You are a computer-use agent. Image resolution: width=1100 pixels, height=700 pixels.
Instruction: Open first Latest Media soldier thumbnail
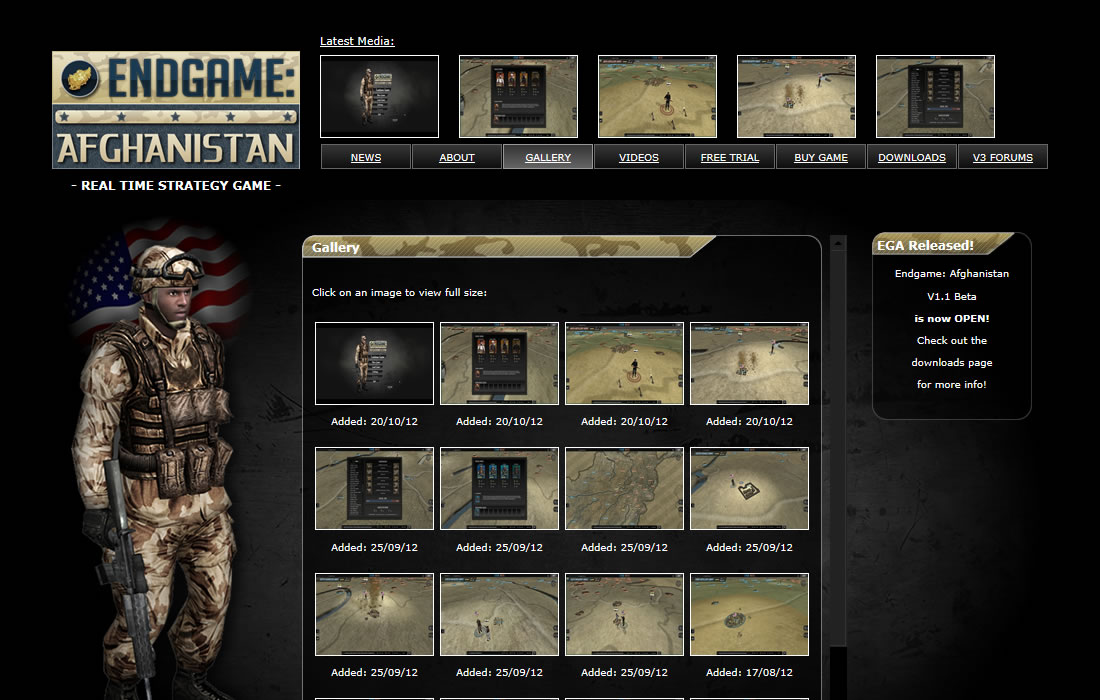(x=379, y=96)
